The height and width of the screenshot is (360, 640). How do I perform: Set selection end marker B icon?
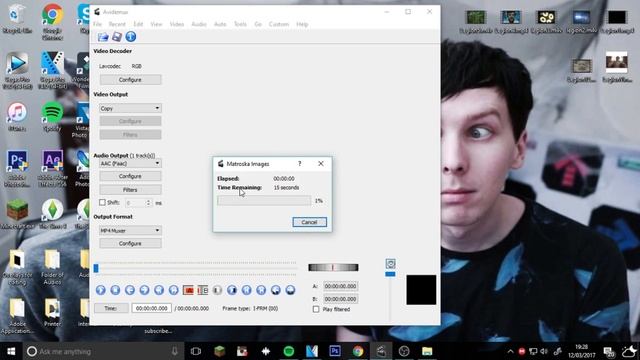pos(203,290)
